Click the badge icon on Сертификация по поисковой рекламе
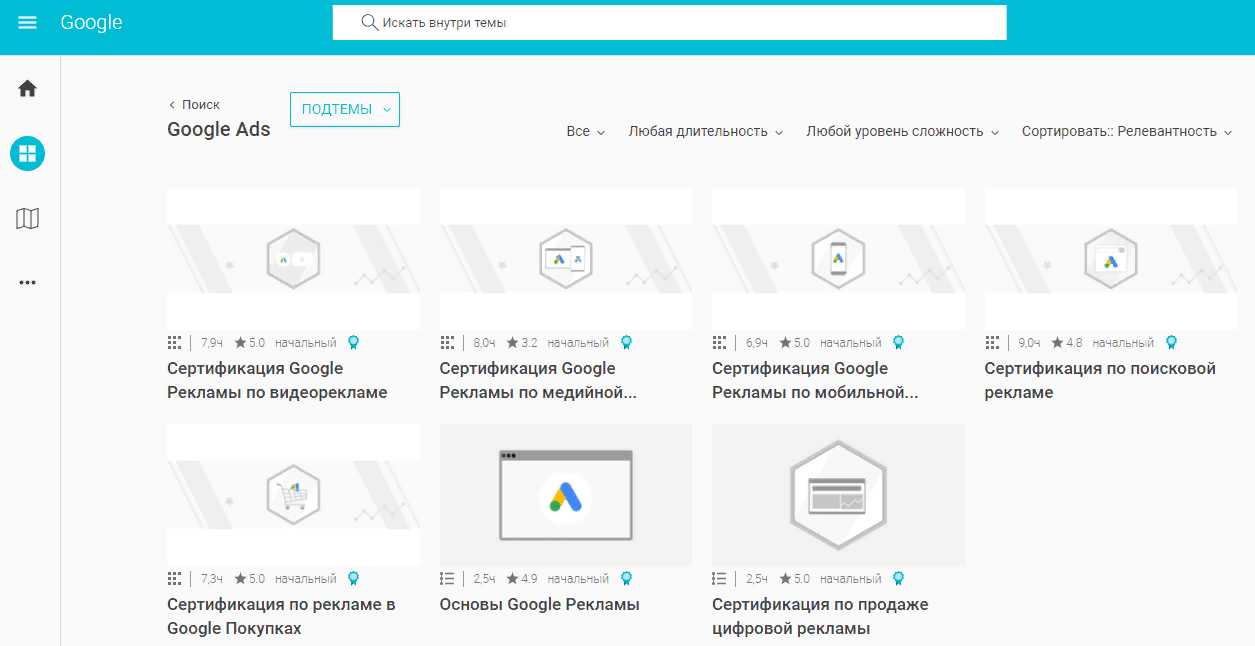This screenshot has height=646, width=1255. click(1171, 341)
